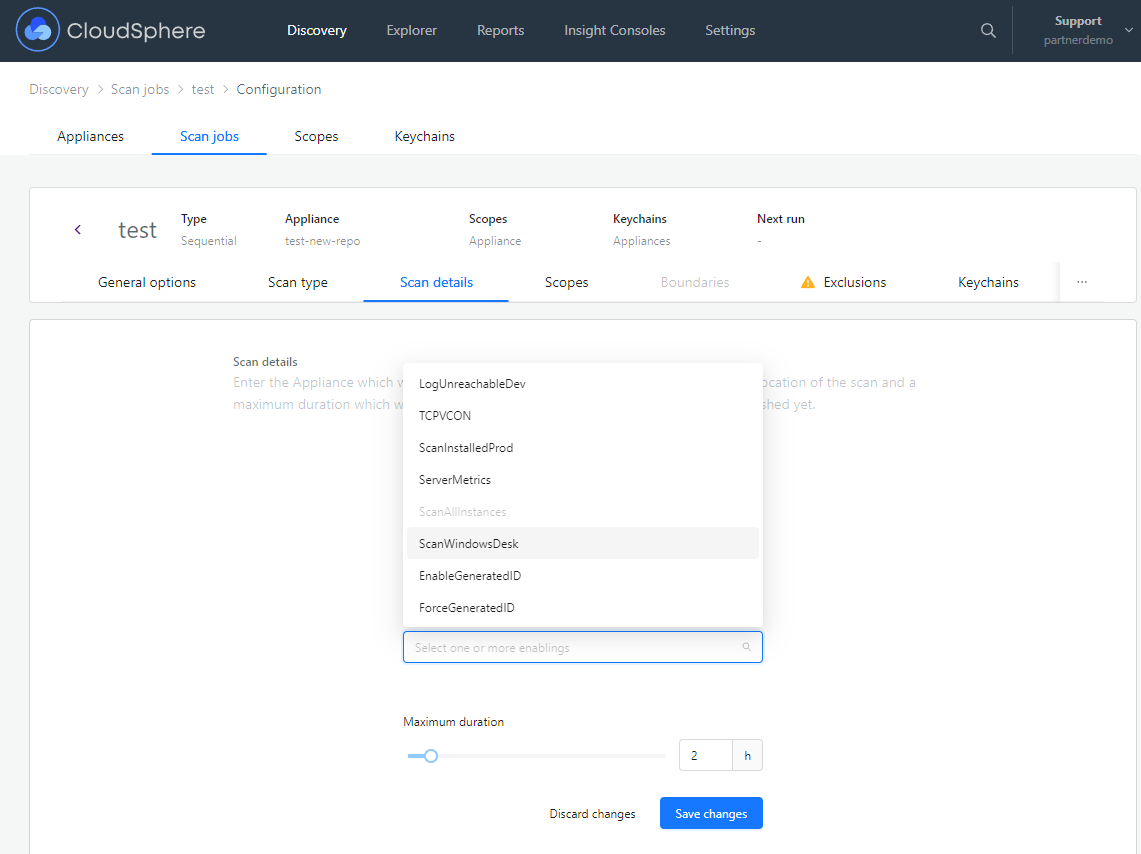This screenshot has width=1141, height=854.
Task: Switch to the Appliances tab
Action: [x=90, y=136]
